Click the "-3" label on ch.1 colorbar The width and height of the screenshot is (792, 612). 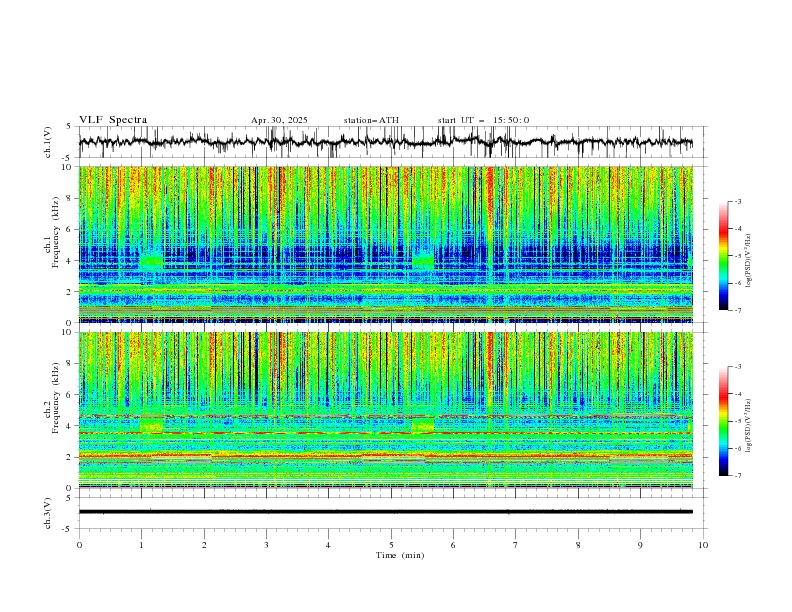tap(738, 201)
